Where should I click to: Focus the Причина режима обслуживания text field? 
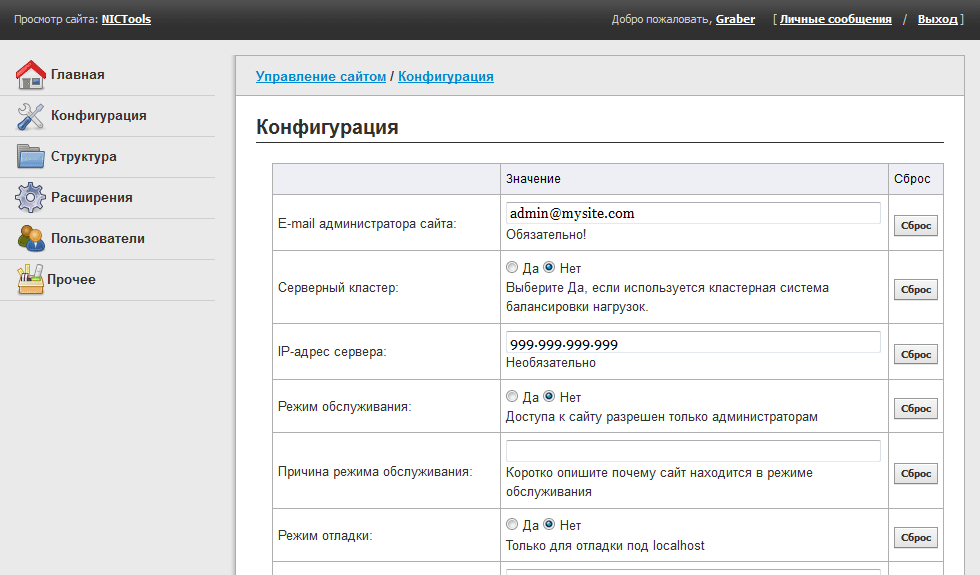point(693,451)
